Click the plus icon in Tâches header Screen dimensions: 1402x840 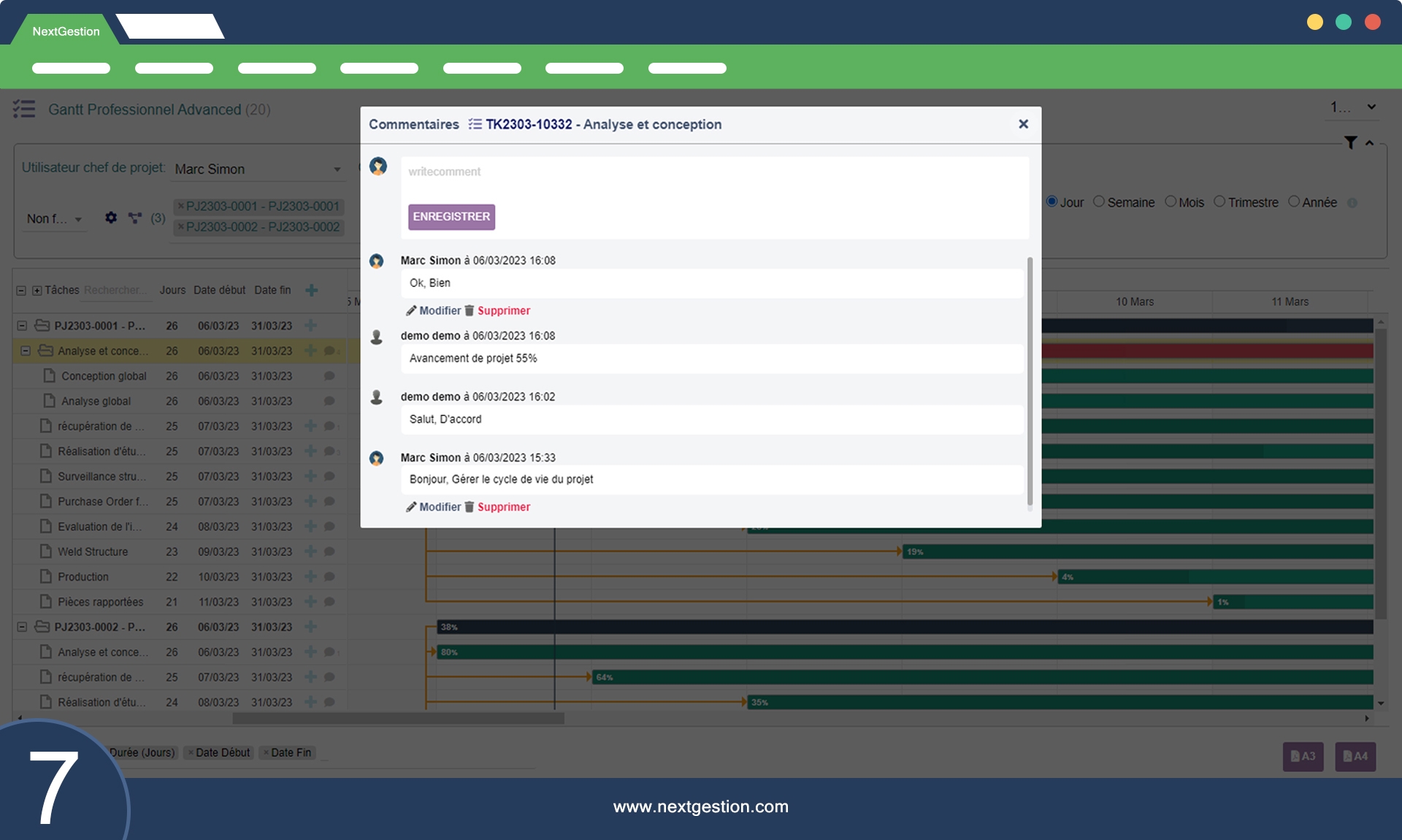pyautogui.click(x=312, y=290)
